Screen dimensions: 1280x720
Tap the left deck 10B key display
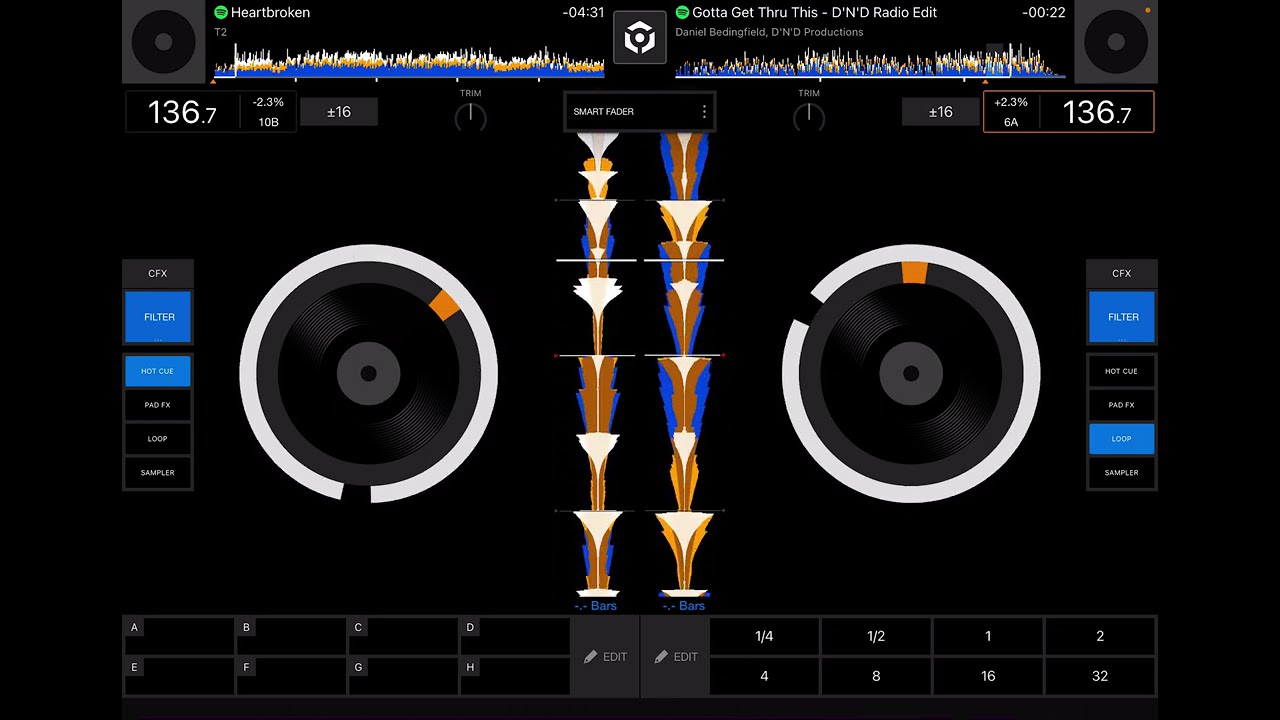(268, 122)
